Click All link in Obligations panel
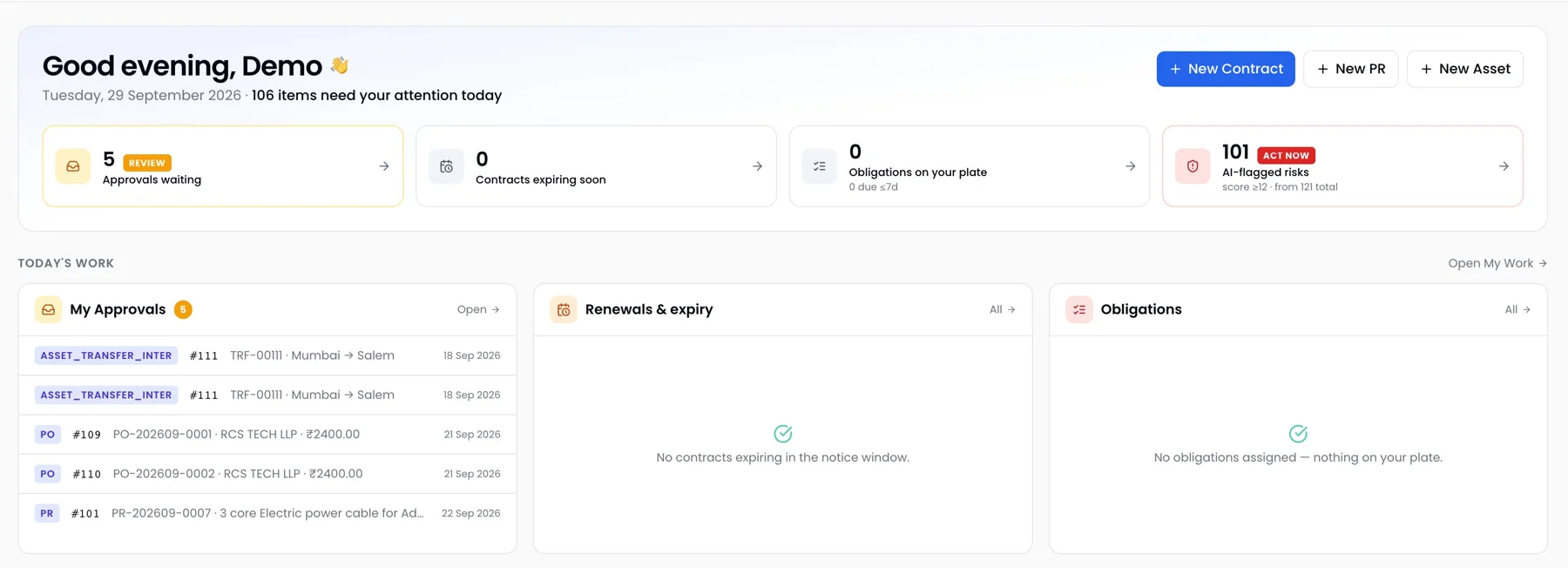This screenshot has width=1568, height=568. [x=1517, y=309]
